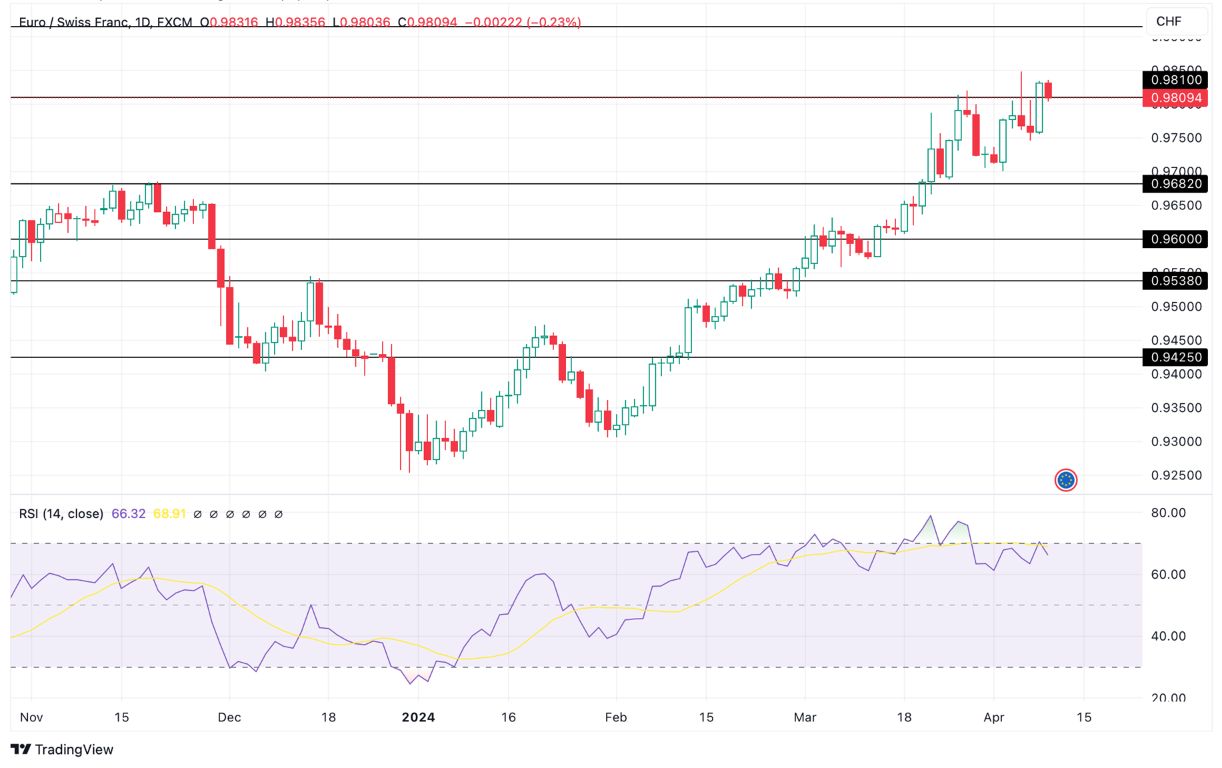Toggle the yellow RSI smoothing value 68.91
1222x768 pixels.
(x=170, y=512)
